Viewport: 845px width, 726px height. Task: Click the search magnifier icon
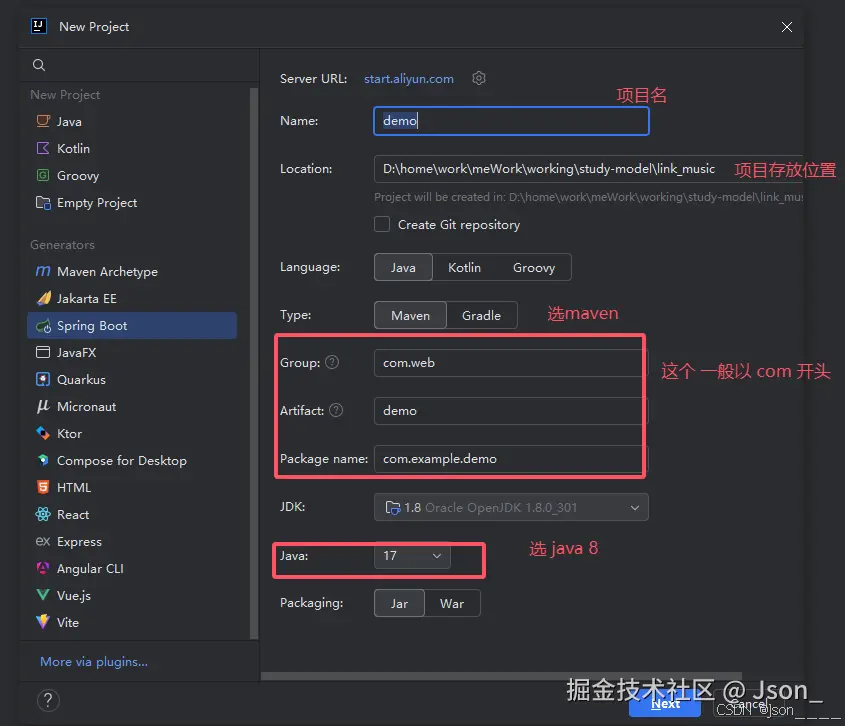coord(39,65)
